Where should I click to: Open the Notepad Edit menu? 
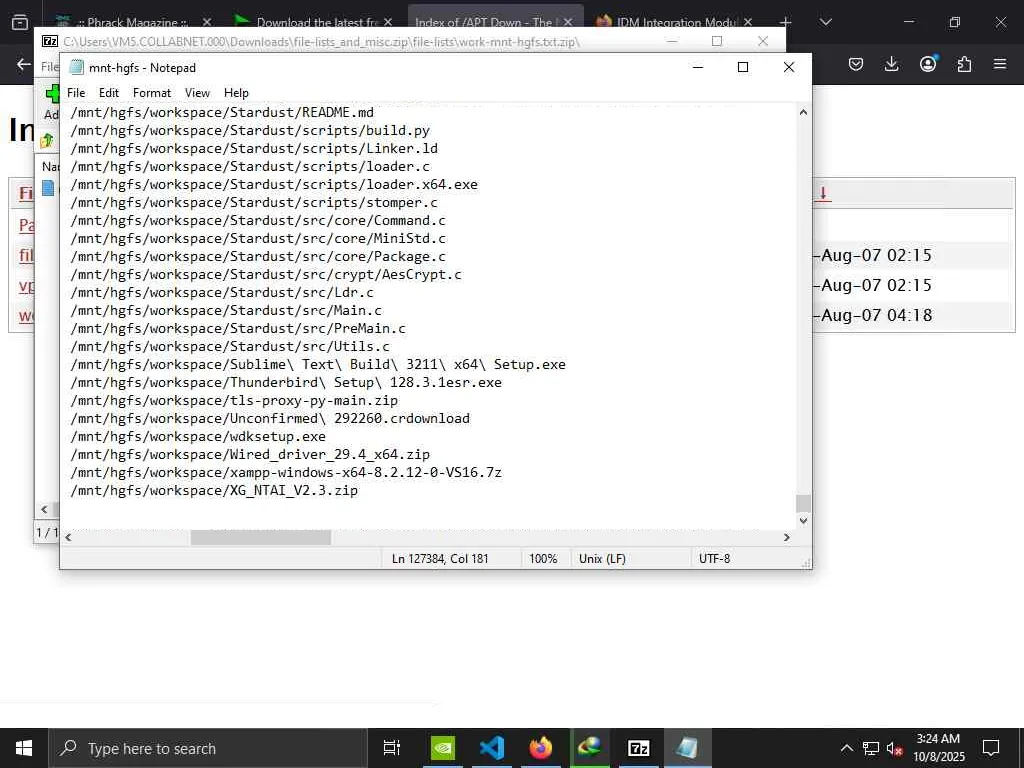pos(108,93)
